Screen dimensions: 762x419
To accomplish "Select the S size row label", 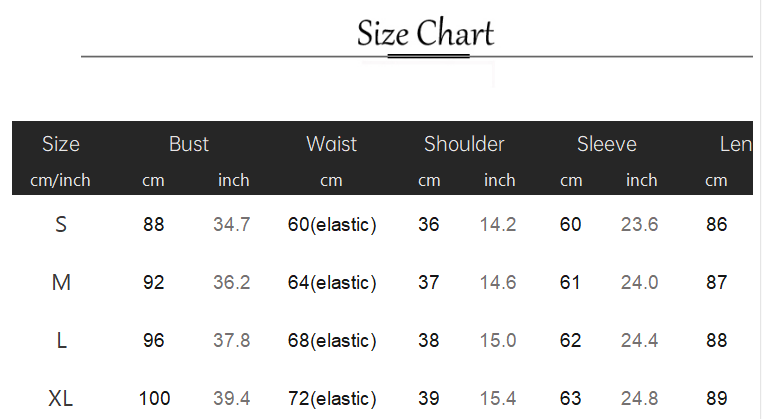I will click(61, 225).
